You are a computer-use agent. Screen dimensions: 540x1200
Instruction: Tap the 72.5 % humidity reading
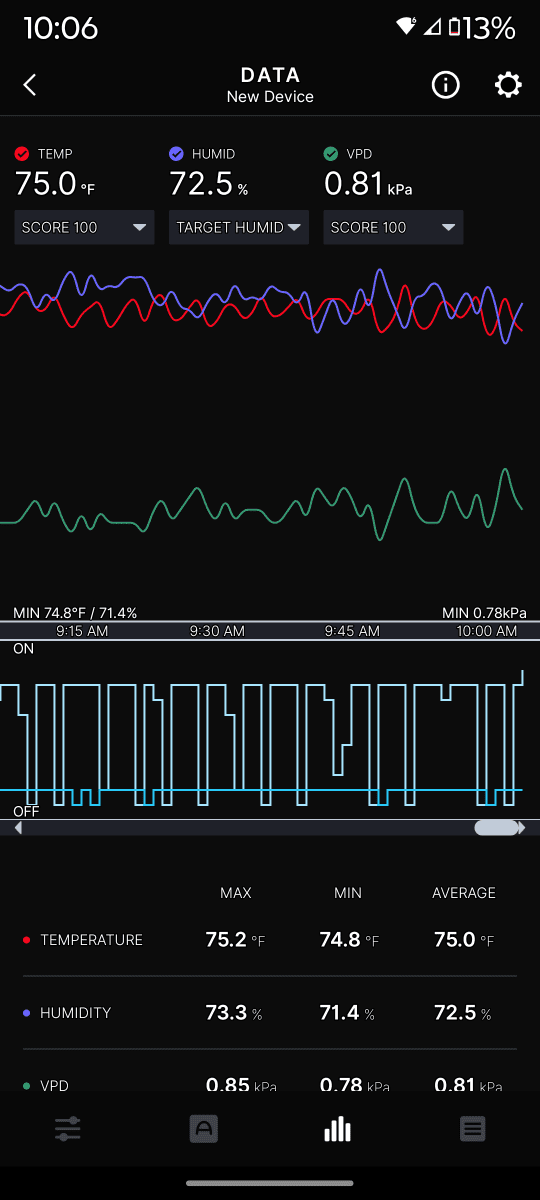[x=209, y=185]
